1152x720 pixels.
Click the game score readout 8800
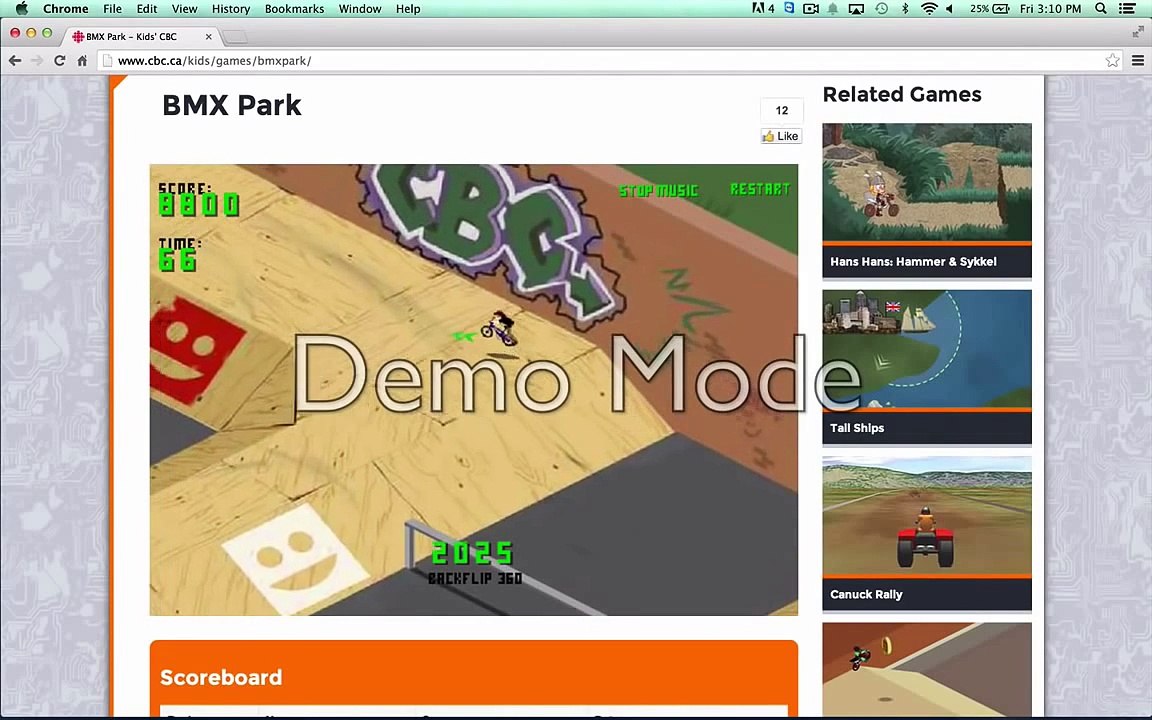[199, 204]
